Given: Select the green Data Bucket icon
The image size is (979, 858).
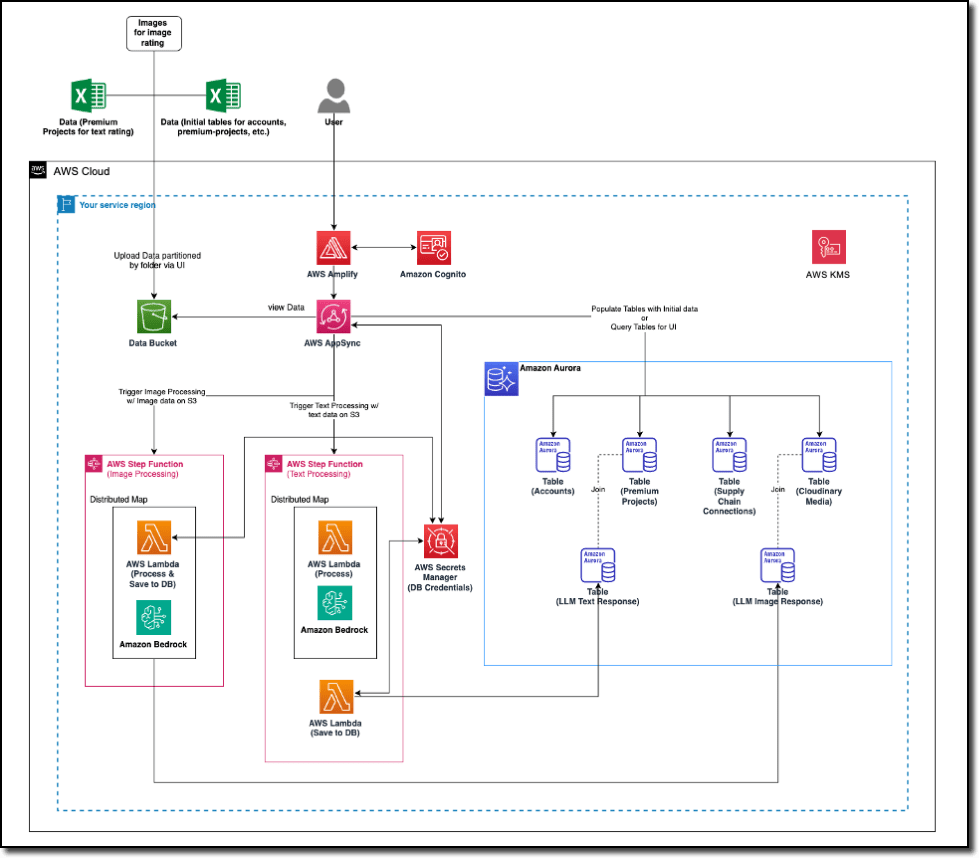Looking at the screenshot, I should 153,317.
